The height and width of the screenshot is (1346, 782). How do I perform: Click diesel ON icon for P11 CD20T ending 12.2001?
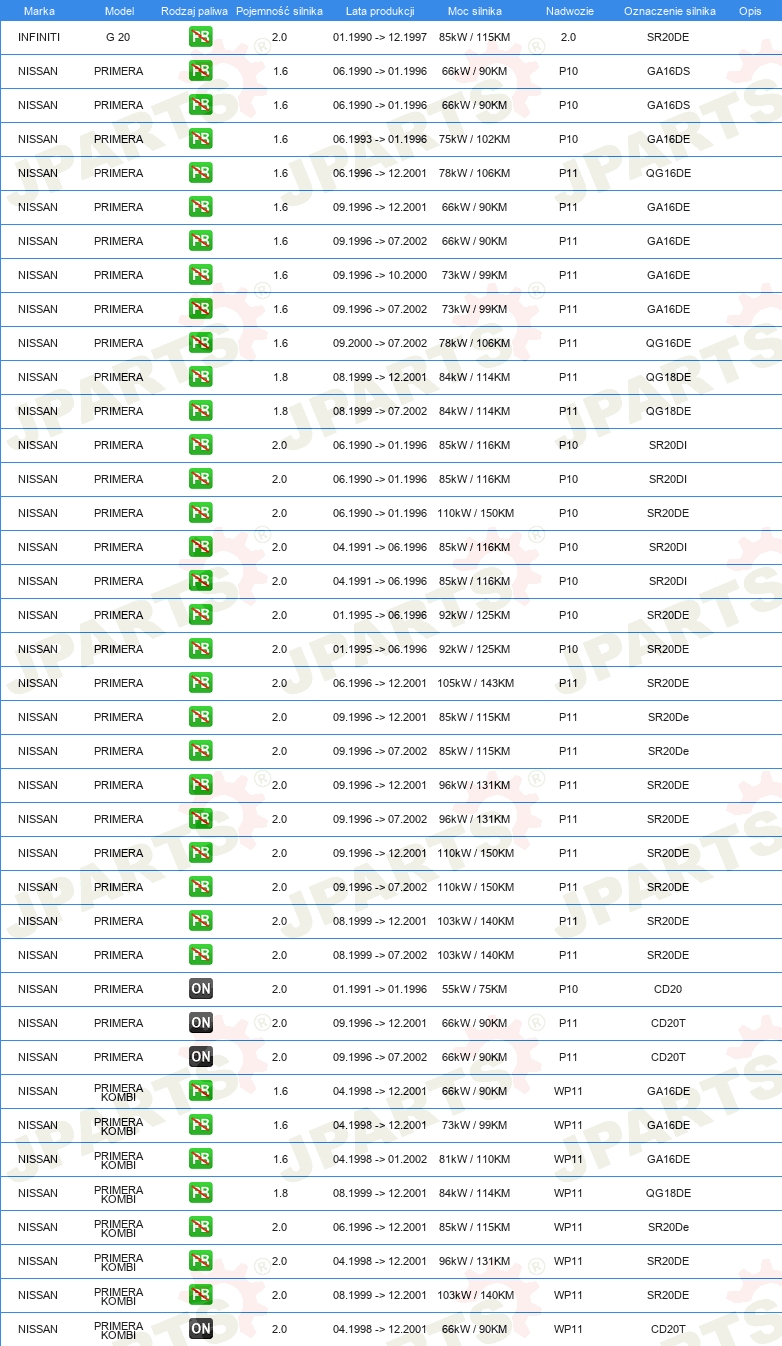(x=200, y=1023)
